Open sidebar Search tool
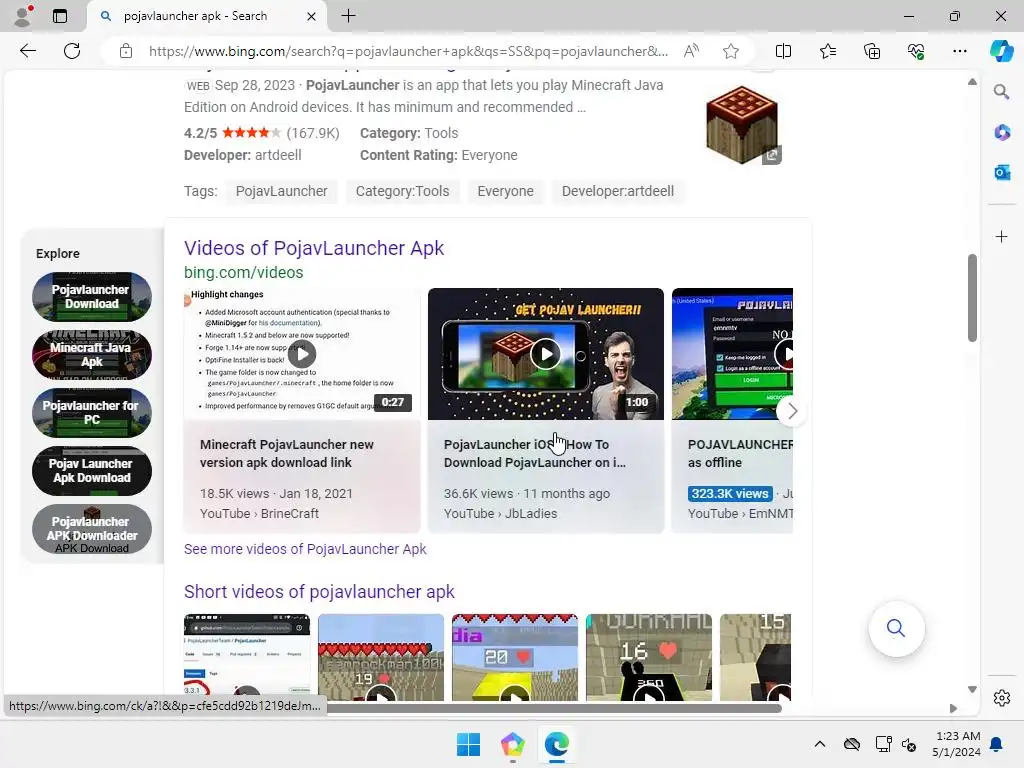This screenshot has width=1024, height=768. pos(1001,91)
